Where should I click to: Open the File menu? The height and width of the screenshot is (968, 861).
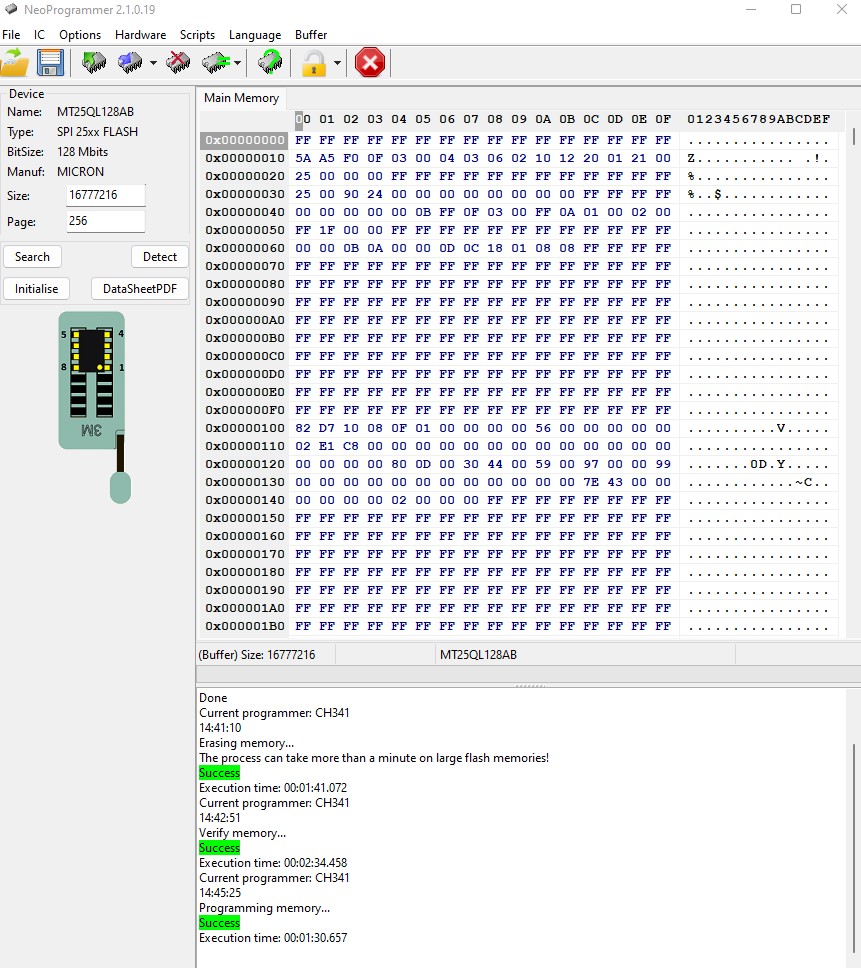(x=11, y=35)
